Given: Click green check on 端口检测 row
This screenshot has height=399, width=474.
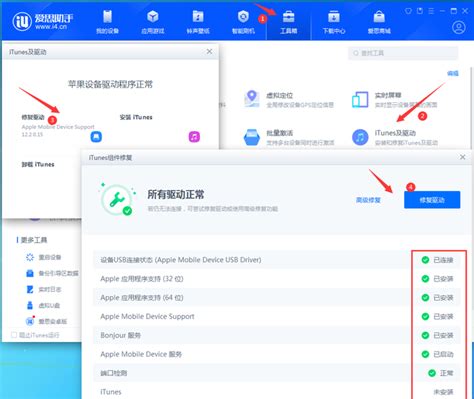Looking at the screenshot, I should click(x=432, y=373).
